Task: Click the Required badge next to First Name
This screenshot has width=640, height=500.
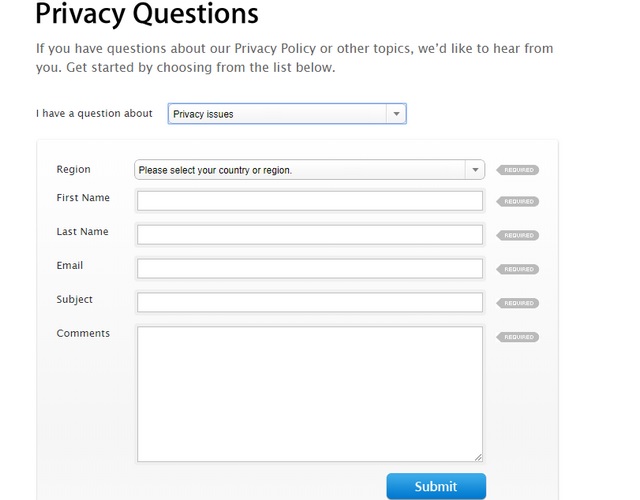Action: click(x=518, y=202)
